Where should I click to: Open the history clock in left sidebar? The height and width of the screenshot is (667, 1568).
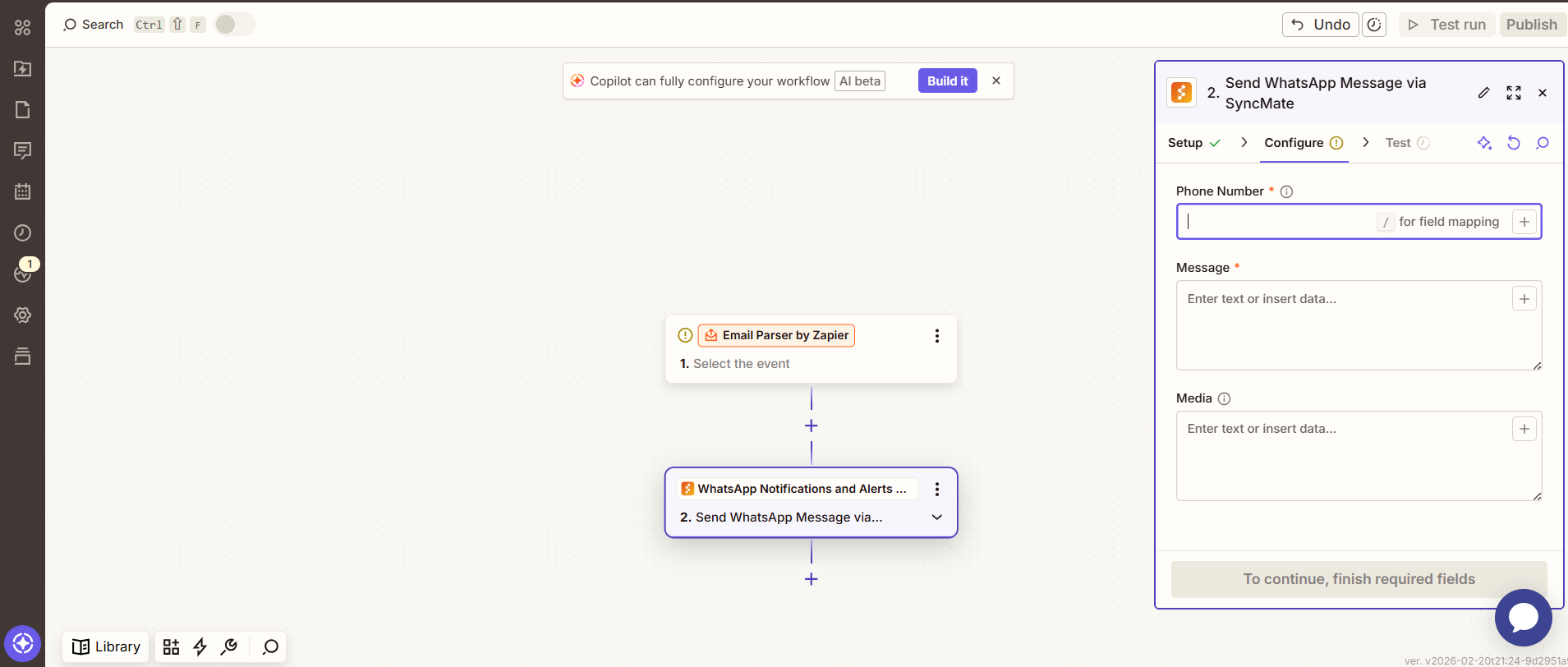[22, 232]
